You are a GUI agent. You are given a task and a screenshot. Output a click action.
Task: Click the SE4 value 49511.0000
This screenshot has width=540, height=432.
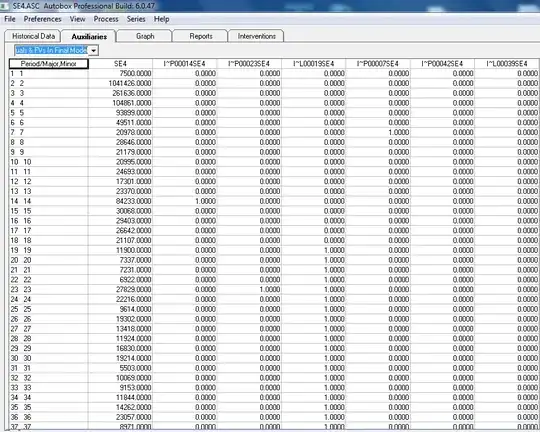click(121, 123)
